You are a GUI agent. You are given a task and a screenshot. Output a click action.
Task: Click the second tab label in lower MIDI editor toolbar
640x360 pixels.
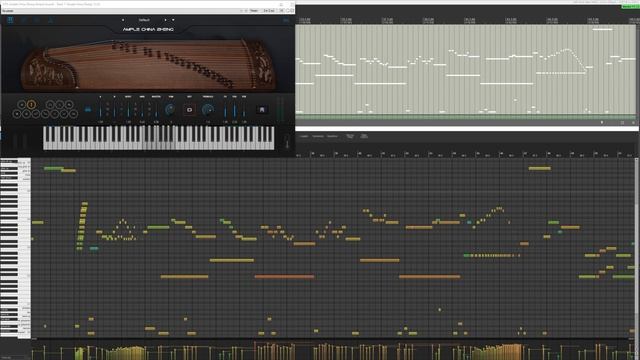(x=318, y=136)
